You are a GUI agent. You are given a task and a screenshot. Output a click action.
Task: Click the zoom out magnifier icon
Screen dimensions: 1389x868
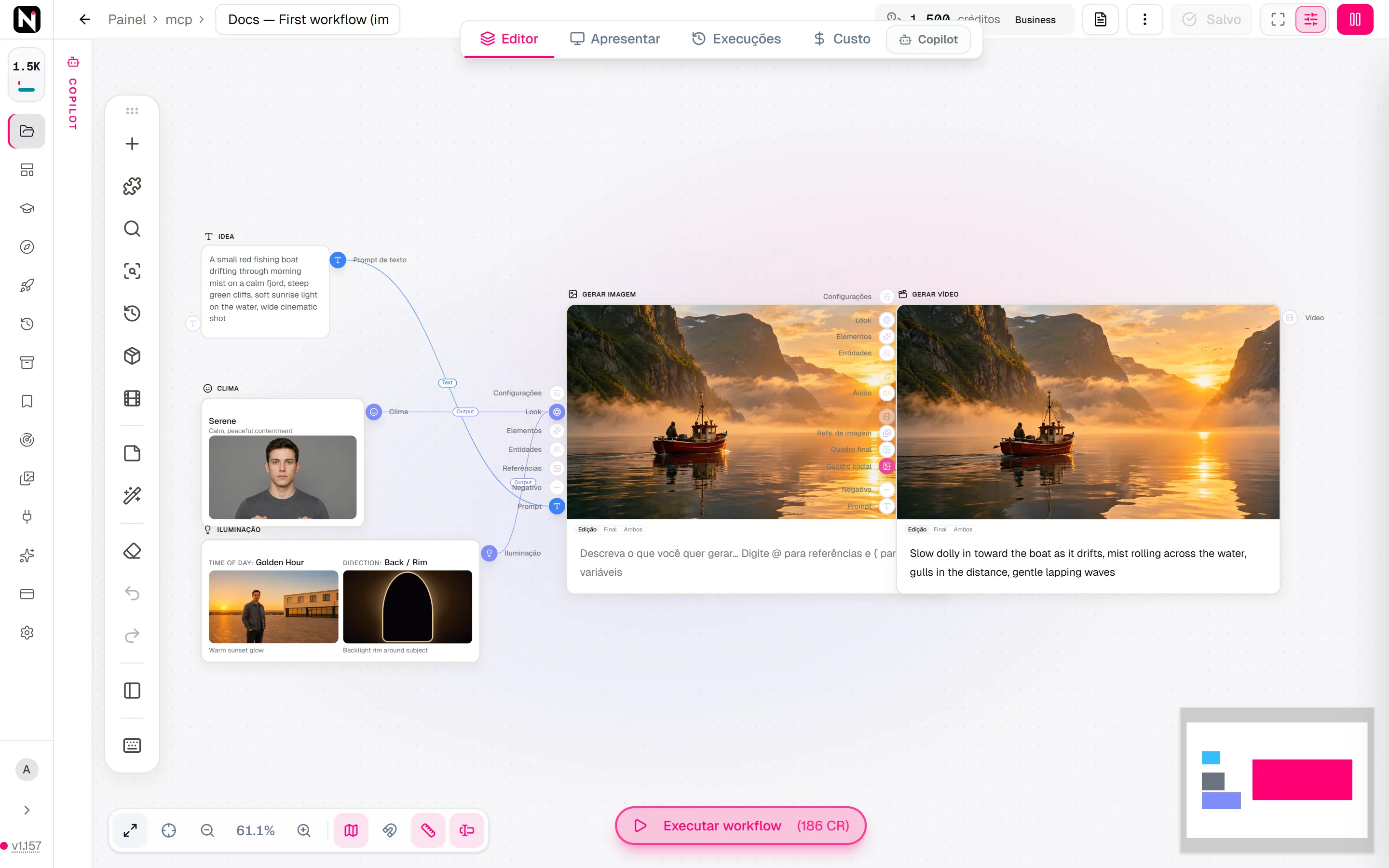pos(207,830)
